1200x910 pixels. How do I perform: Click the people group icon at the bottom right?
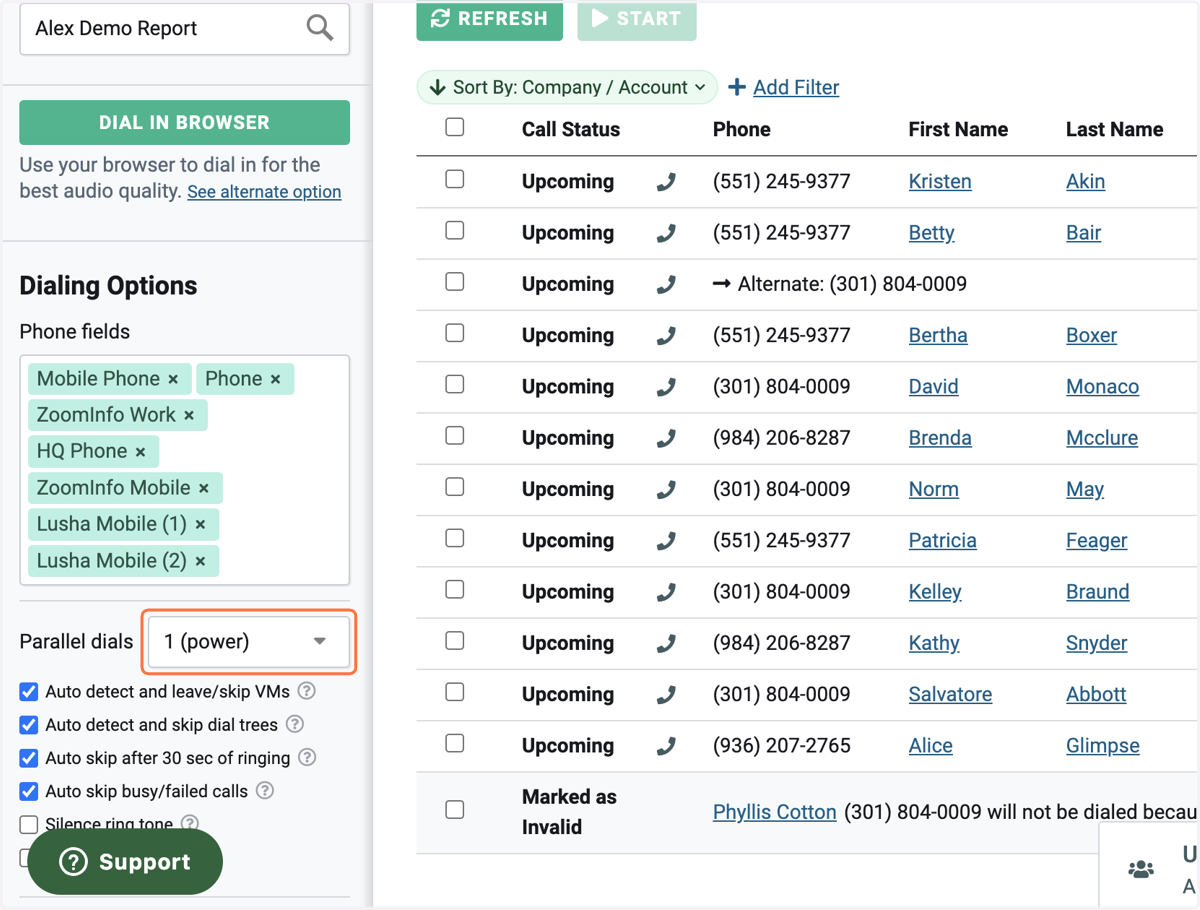coord(1141,869)
